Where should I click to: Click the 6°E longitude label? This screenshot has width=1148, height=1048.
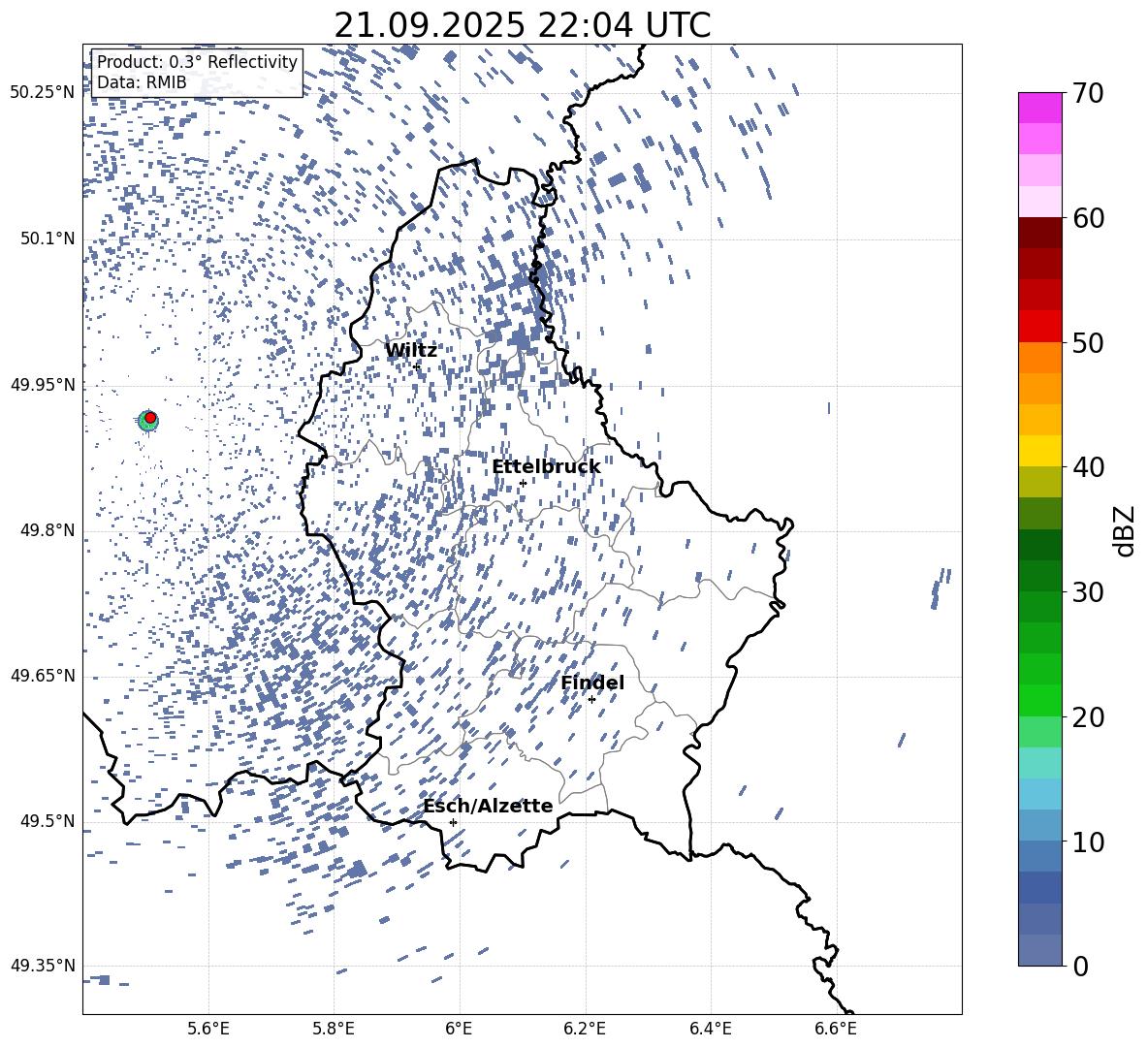(x=460, y=1029)
